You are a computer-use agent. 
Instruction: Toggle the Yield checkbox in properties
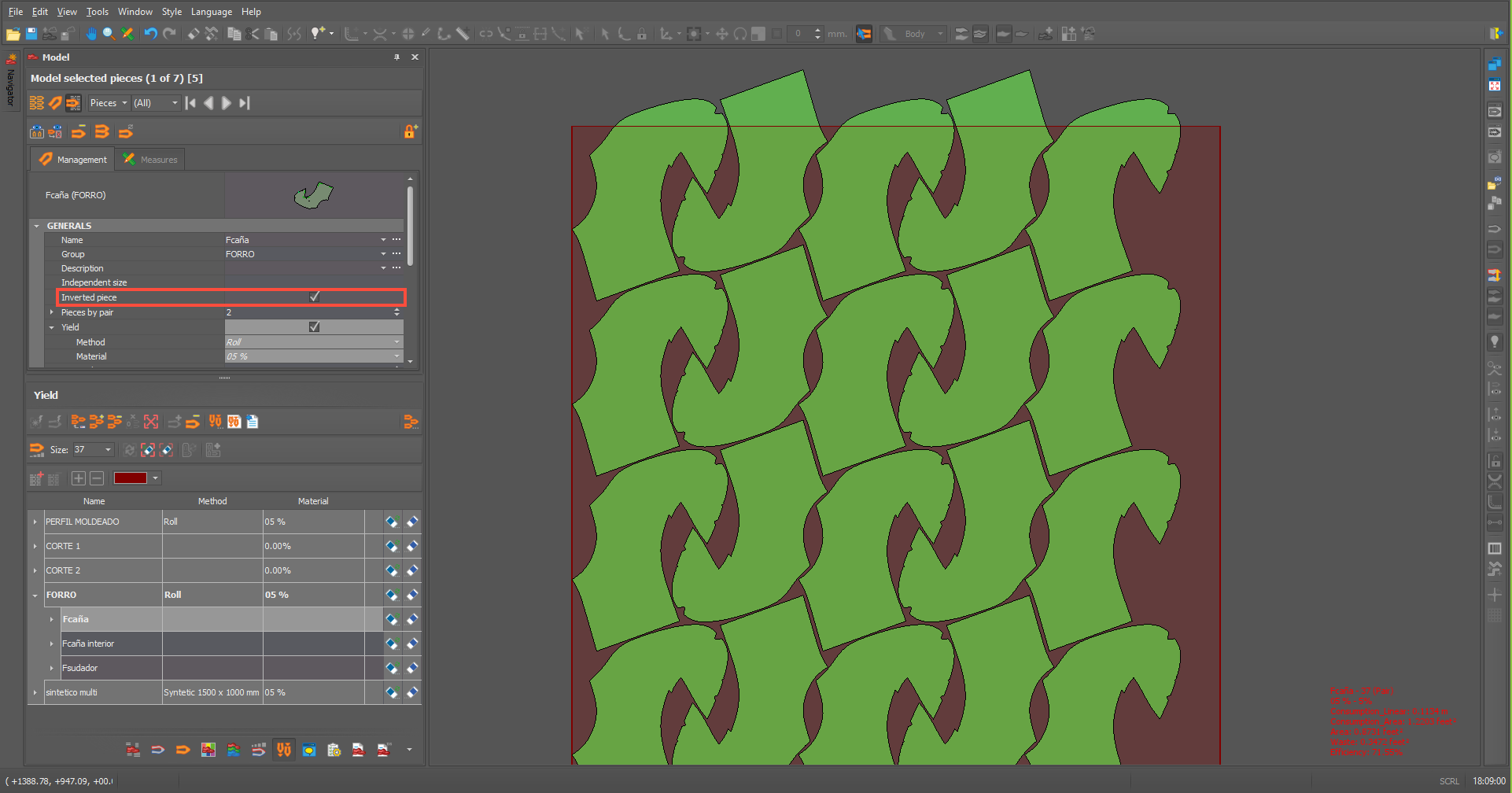314,326
